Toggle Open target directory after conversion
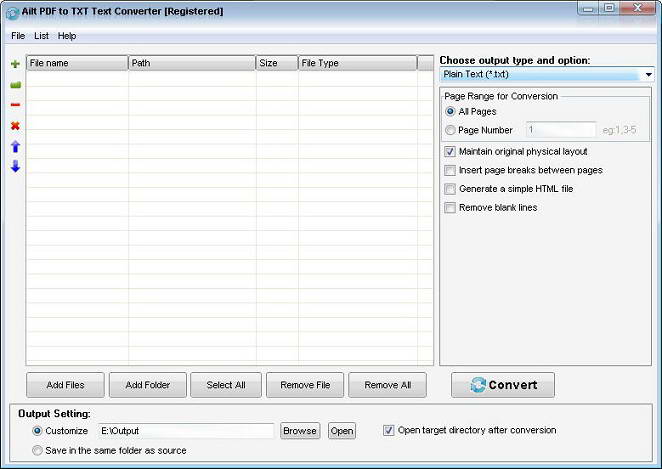This screenshot has width=662, height=469. pos(388,430)
